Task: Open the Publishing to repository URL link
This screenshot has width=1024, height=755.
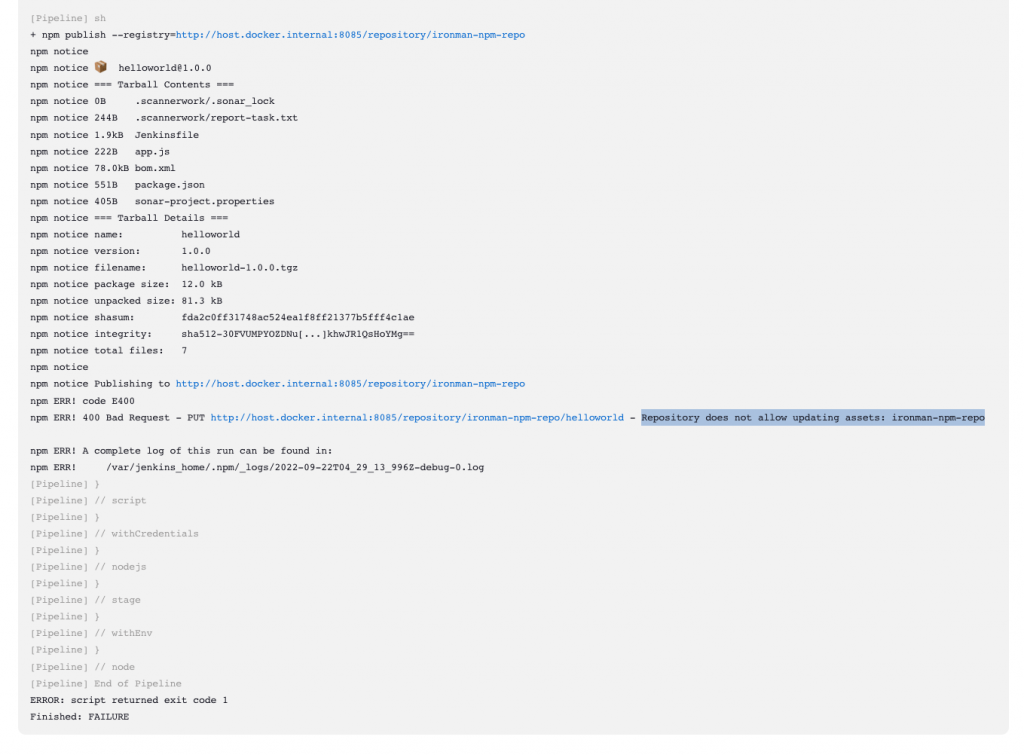Action: pos(350,383)
